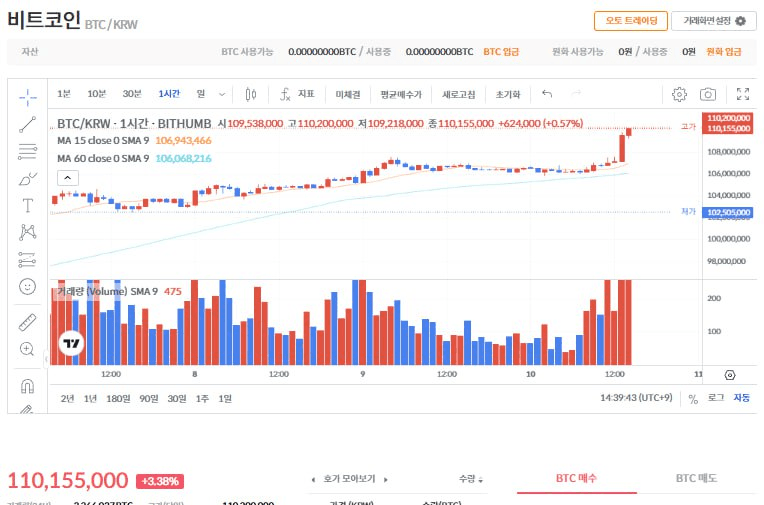
Task: Set chart range to 1년
Action: pos(90,399)
